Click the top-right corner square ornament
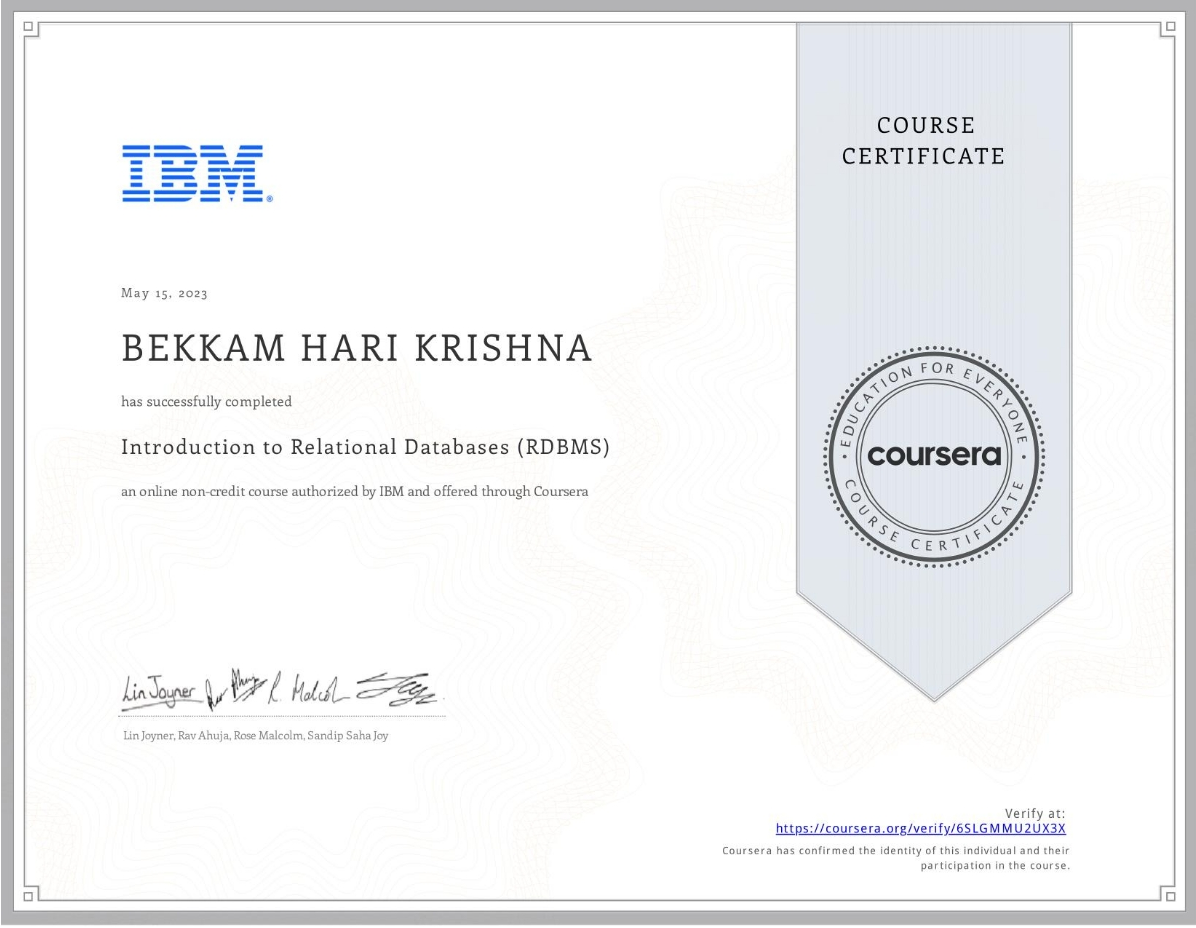This screenshot has width=1196, height=928. (x=1167, y=29)
